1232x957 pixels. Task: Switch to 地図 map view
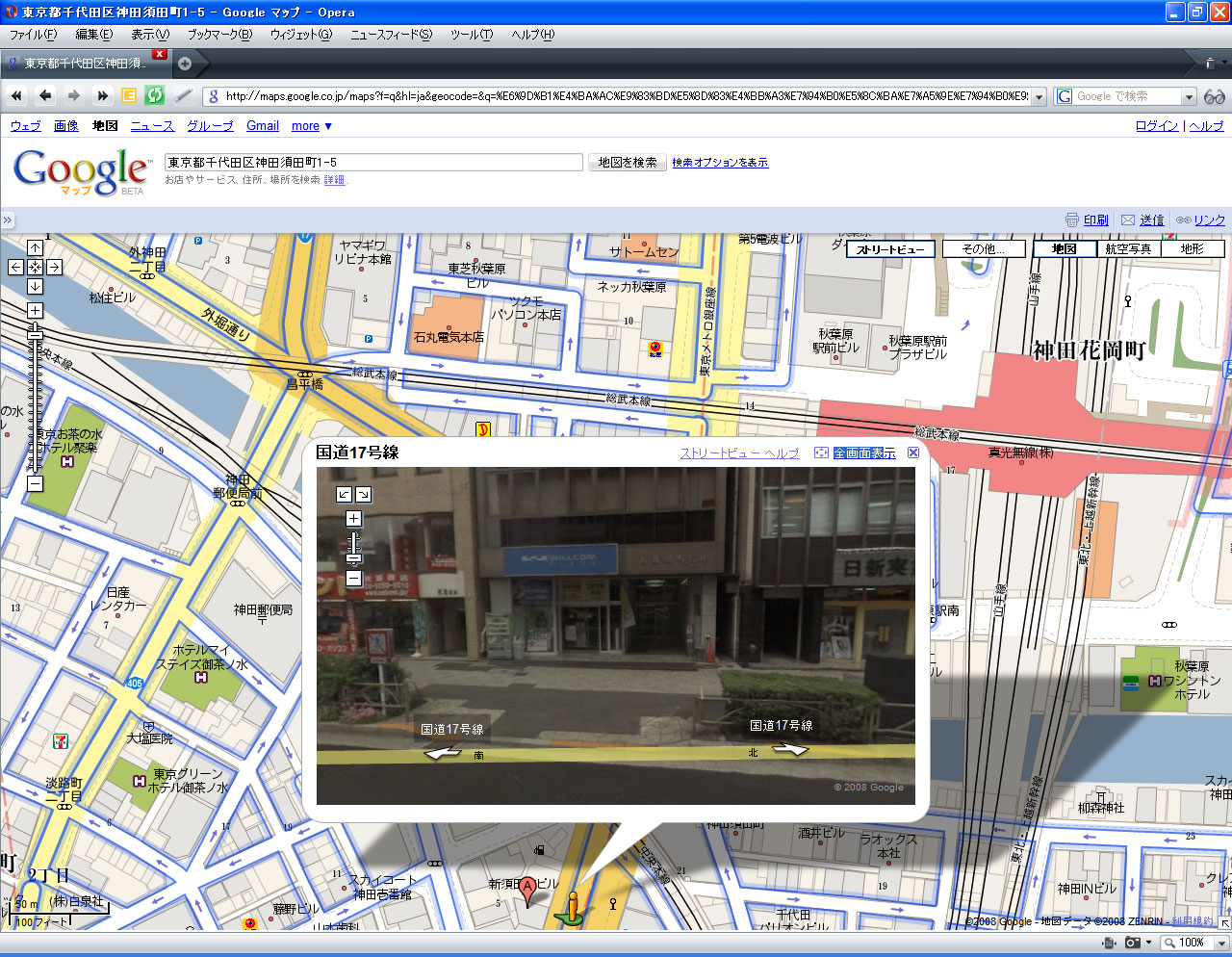[1065, 248]
